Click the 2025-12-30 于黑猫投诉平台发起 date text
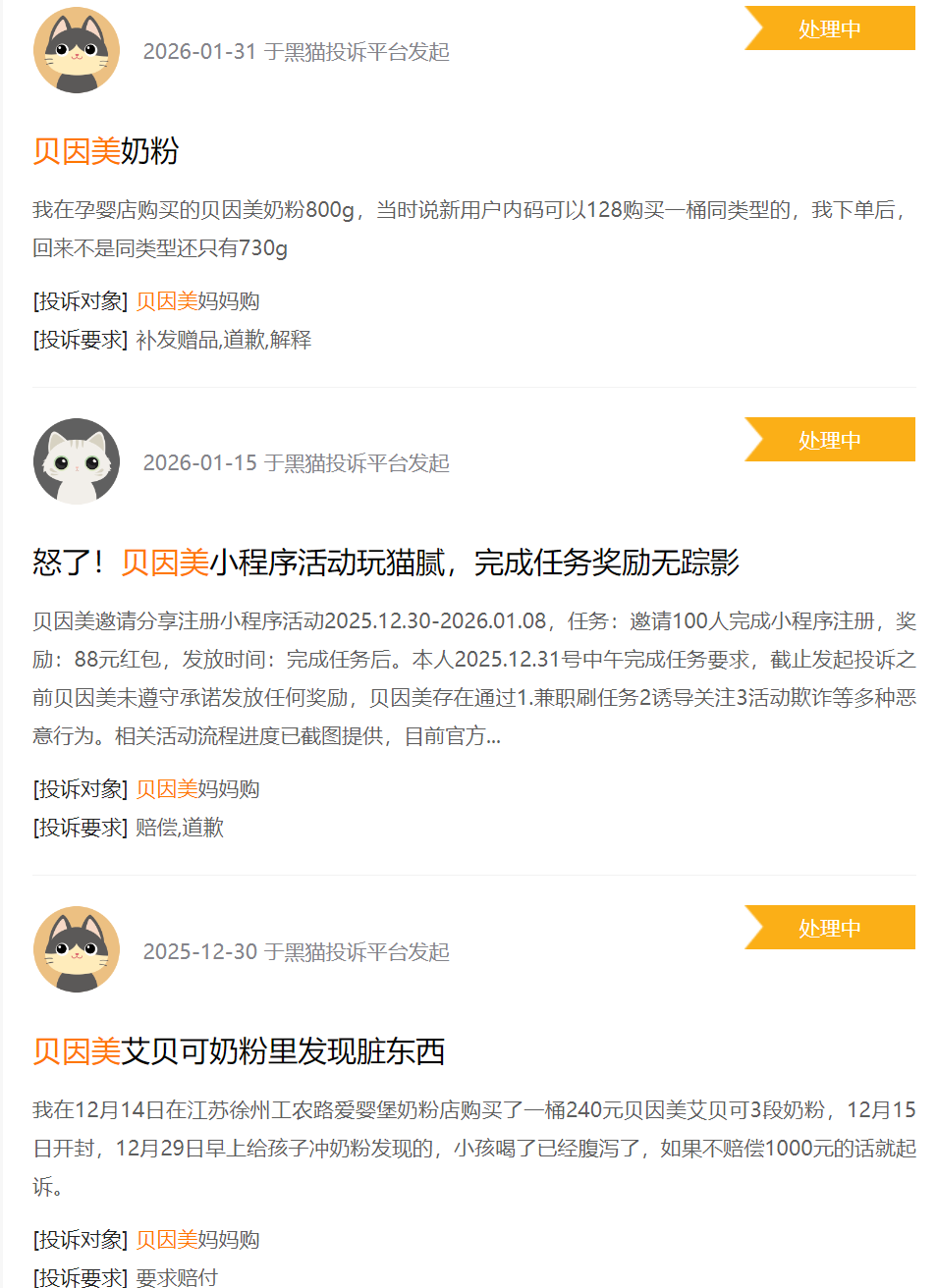This screenshot has width=937, height=1288. [x=297, y=952]
